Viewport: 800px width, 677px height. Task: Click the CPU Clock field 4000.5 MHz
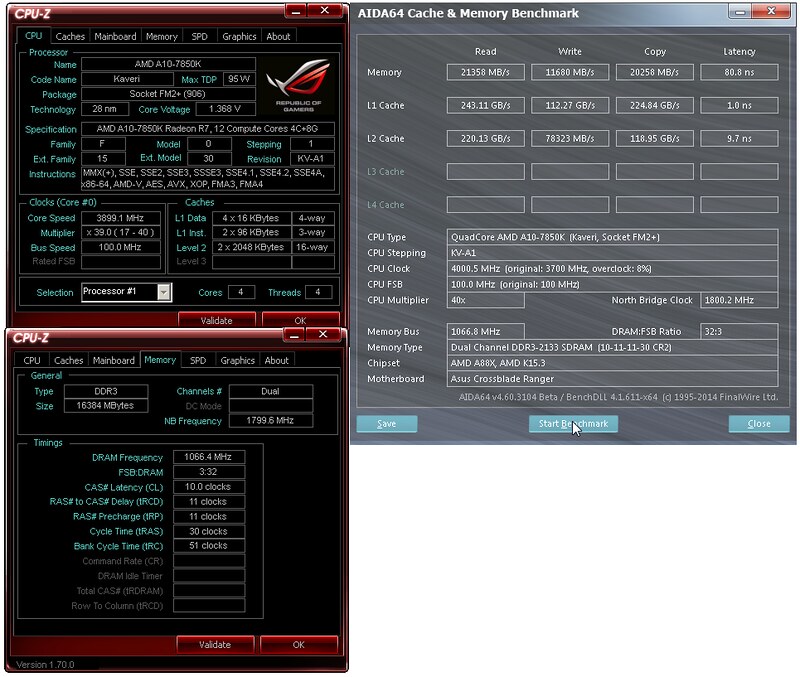612,268
